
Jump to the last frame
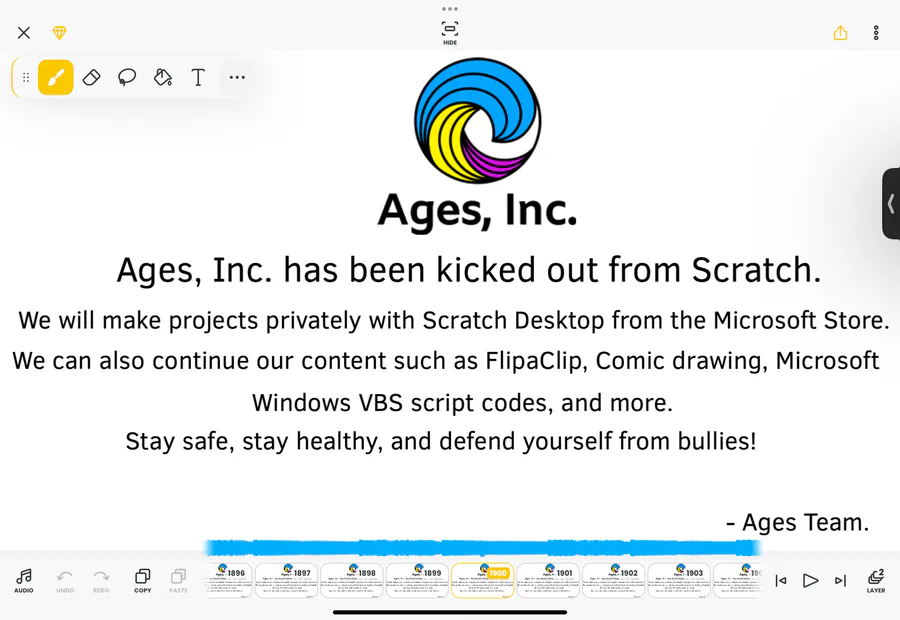(840, 581)
